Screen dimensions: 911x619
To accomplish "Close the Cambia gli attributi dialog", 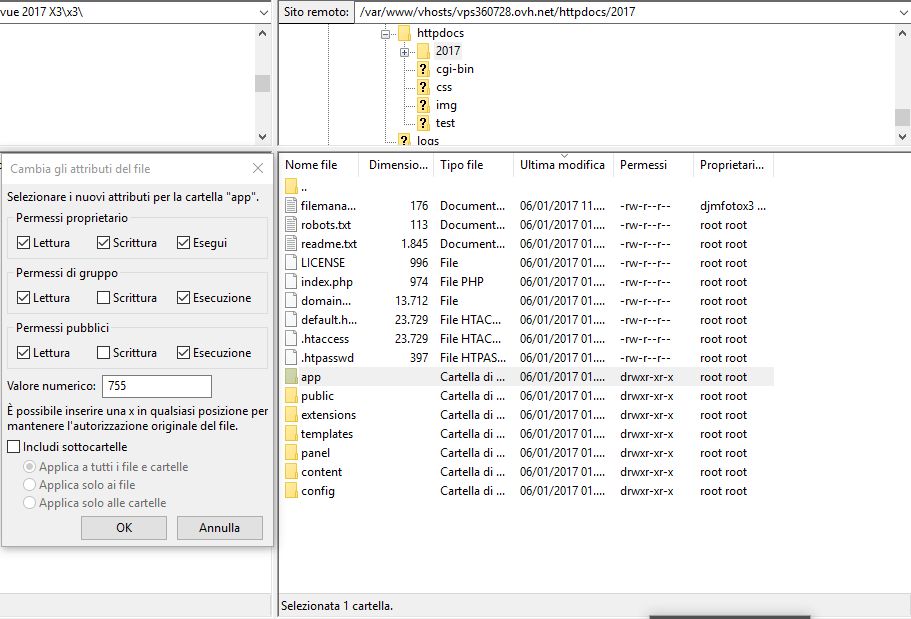I will [258, 169].
